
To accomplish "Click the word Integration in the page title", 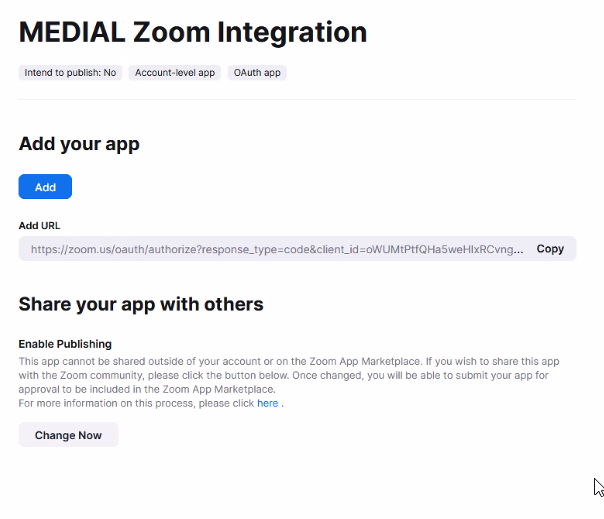I will tap(292, 34).
